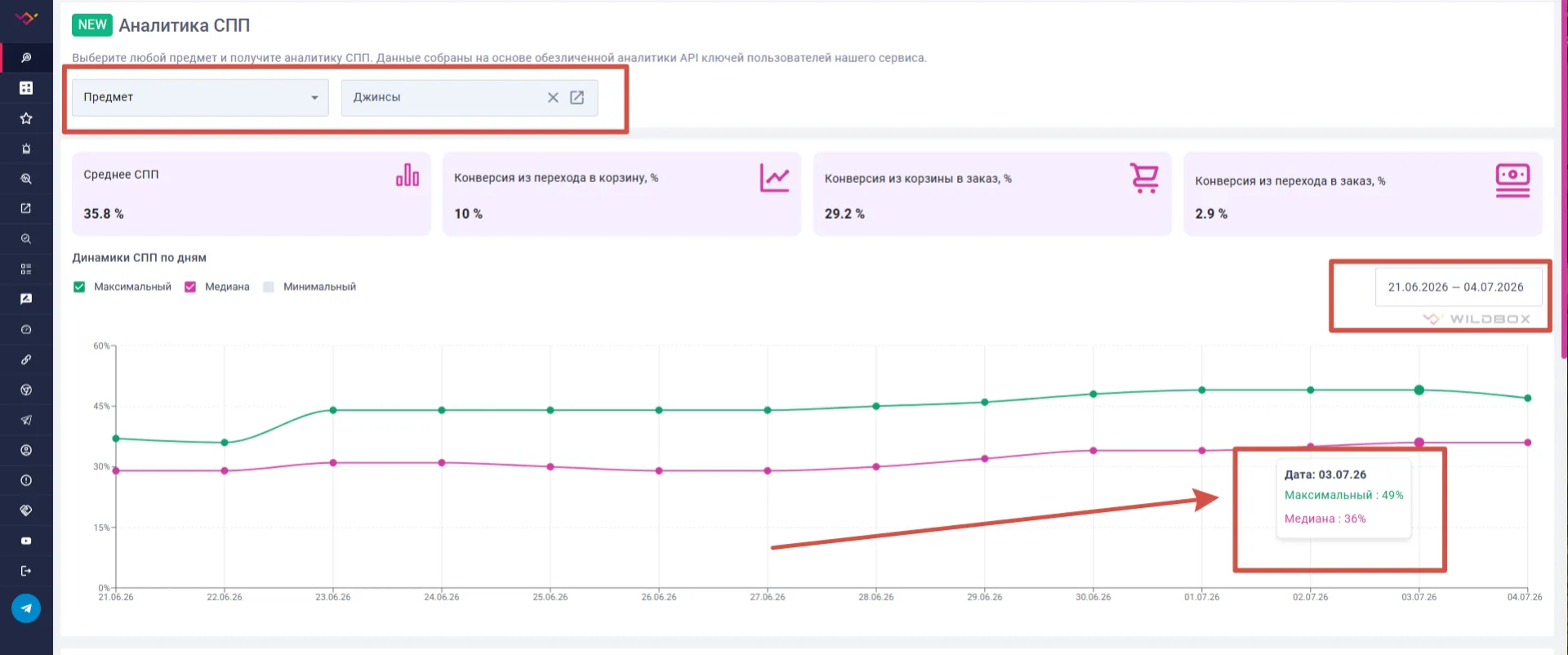Open the star favorites icon in sidebar
1568x655 pixels.
pos(26,118)
